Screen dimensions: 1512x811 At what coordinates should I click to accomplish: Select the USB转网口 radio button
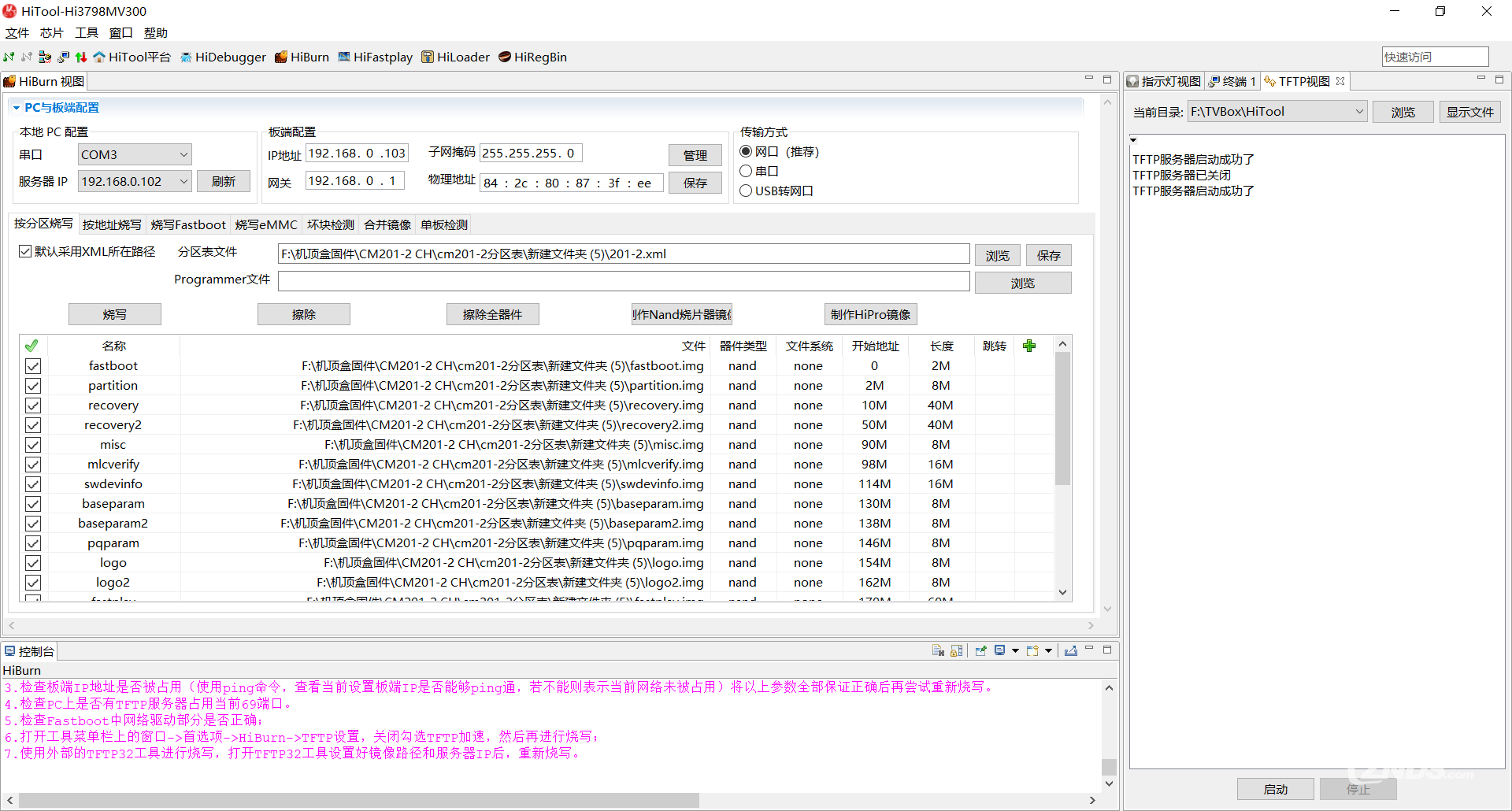[x=746, y=191]
